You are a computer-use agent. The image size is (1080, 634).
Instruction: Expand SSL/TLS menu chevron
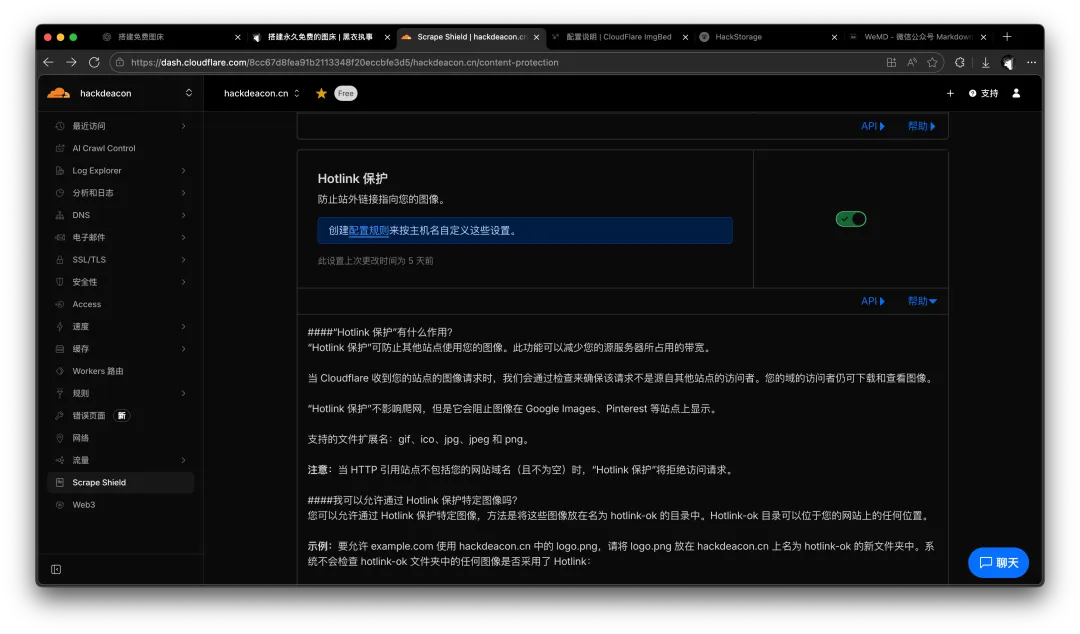click(184, 260)
